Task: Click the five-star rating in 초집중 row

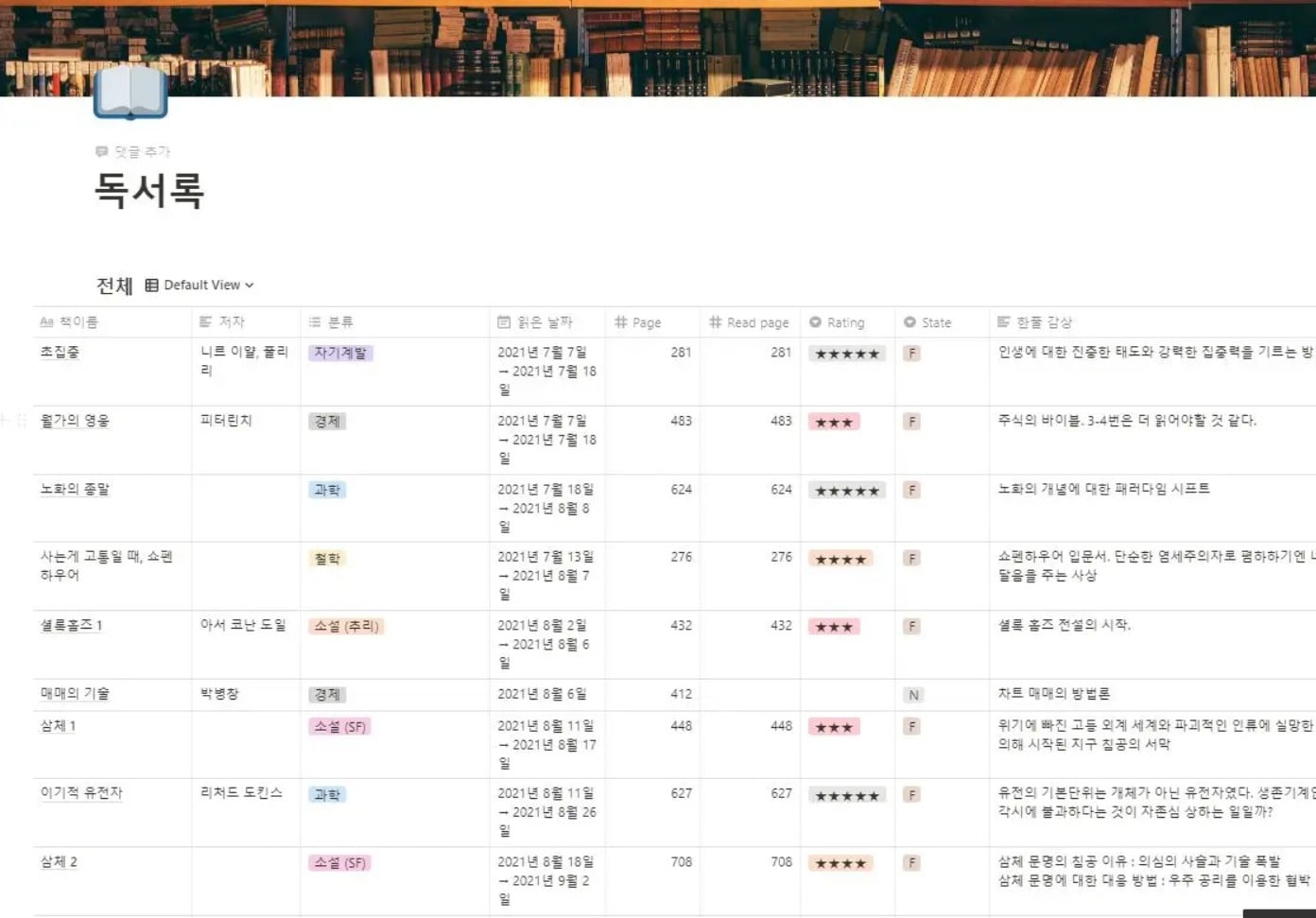Action: 847,354
